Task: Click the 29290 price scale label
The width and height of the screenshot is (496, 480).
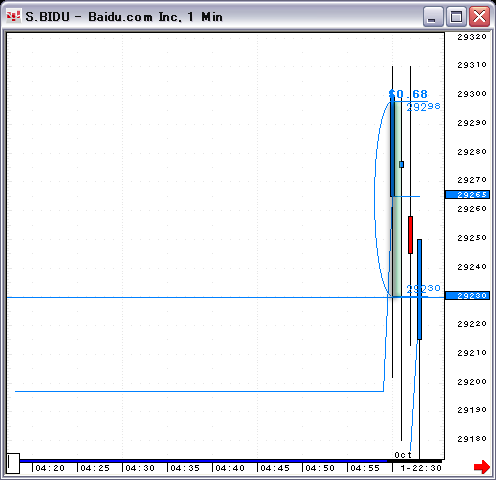Action: click(472, 123)
